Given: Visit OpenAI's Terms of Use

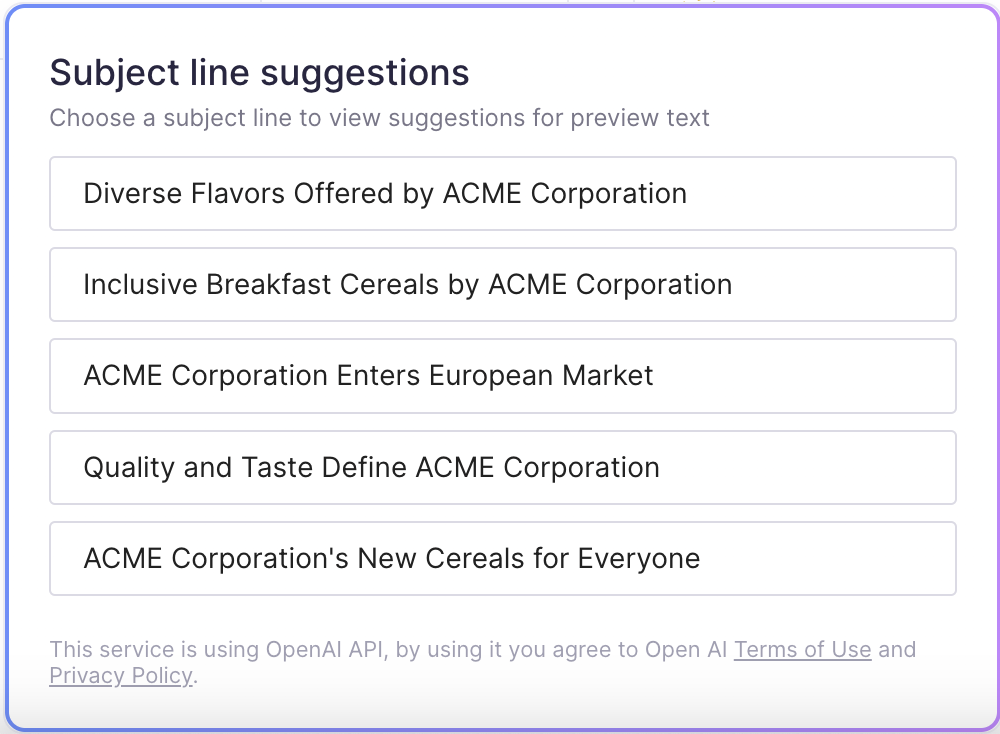Looking at the screenshot, I should (x=802, y=649).
